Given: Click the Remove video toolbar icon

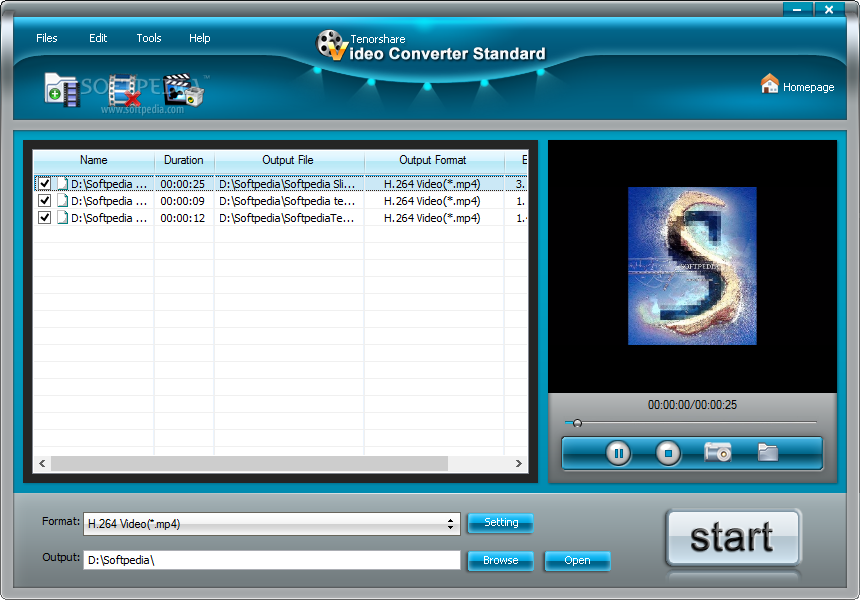Looking at the screenshot, I should [x=124, y=90].
